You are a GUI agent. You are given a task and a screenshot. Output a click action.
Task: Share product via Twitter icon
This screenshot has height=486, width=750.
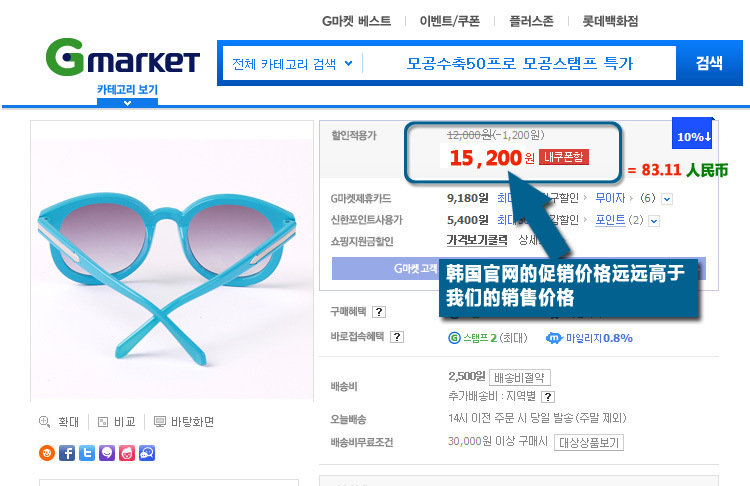[x=87, y=453]
